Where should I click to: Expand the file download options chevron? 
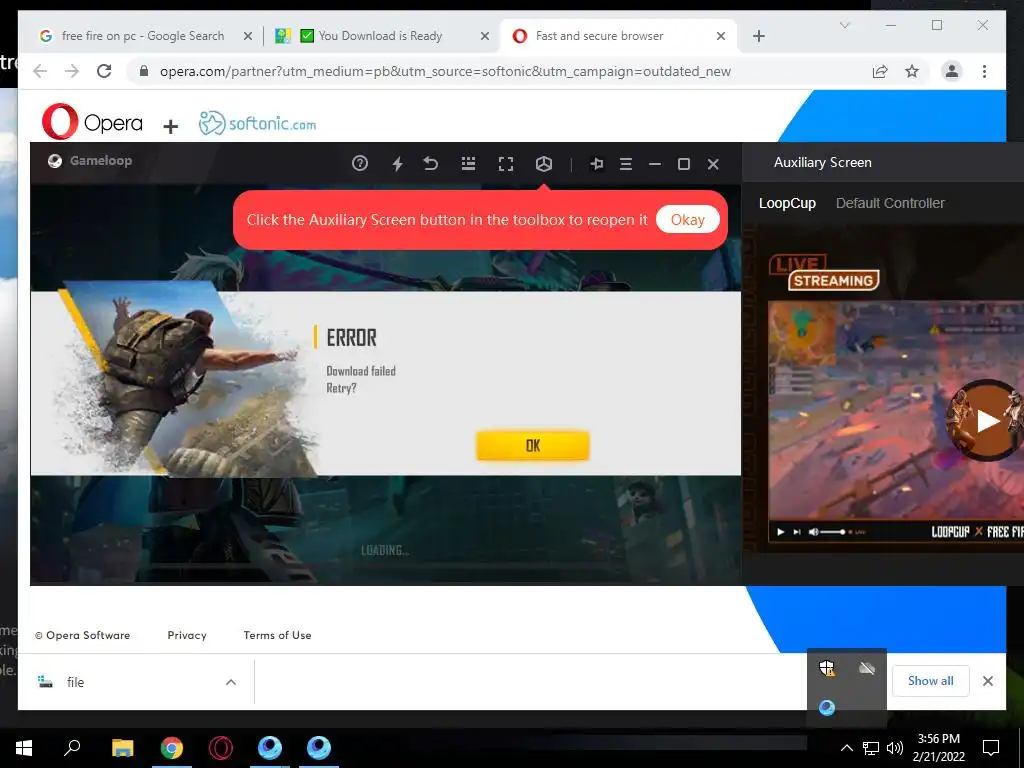pyautogui.click(x=231, y=682)
